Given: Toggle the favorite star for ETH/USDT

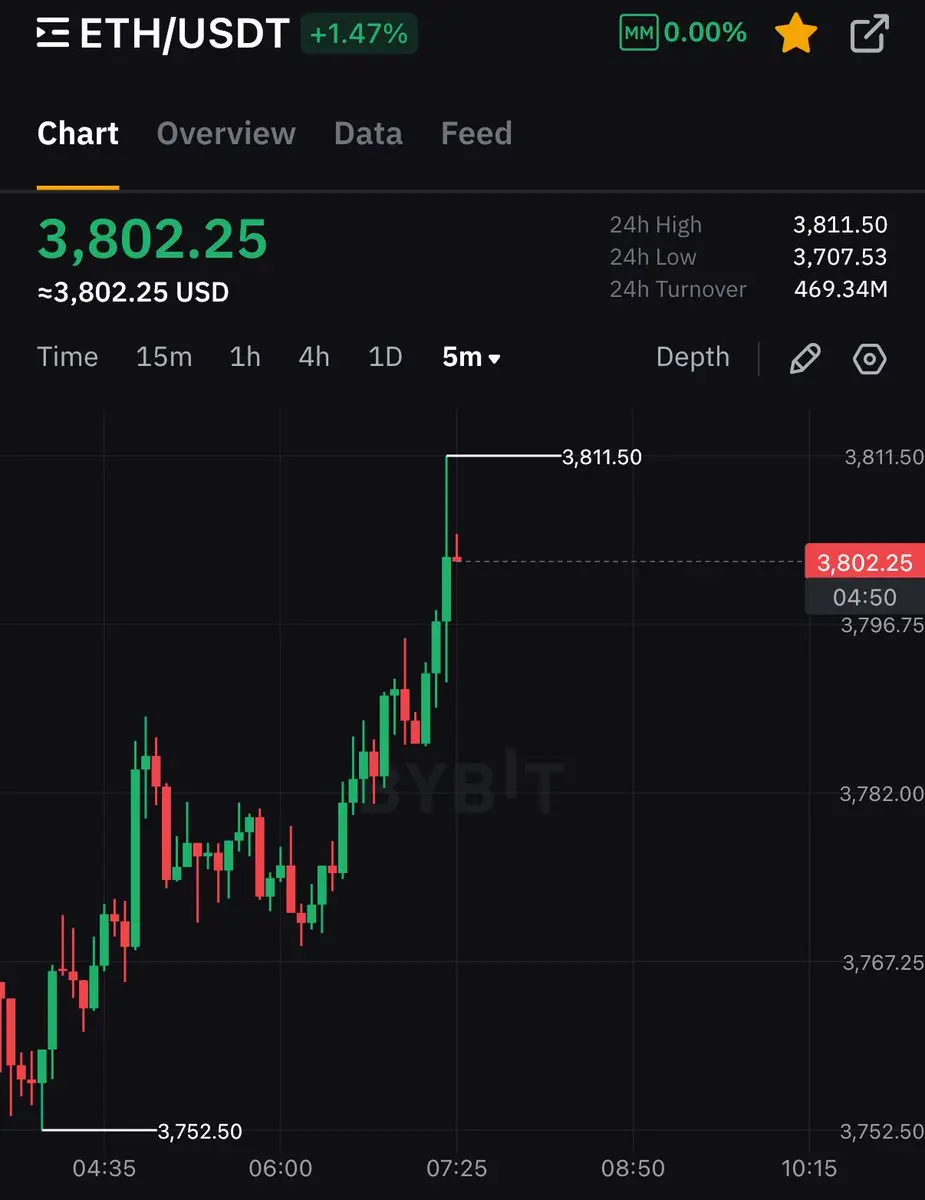Looking at the screenshot, I should (796, 34).
